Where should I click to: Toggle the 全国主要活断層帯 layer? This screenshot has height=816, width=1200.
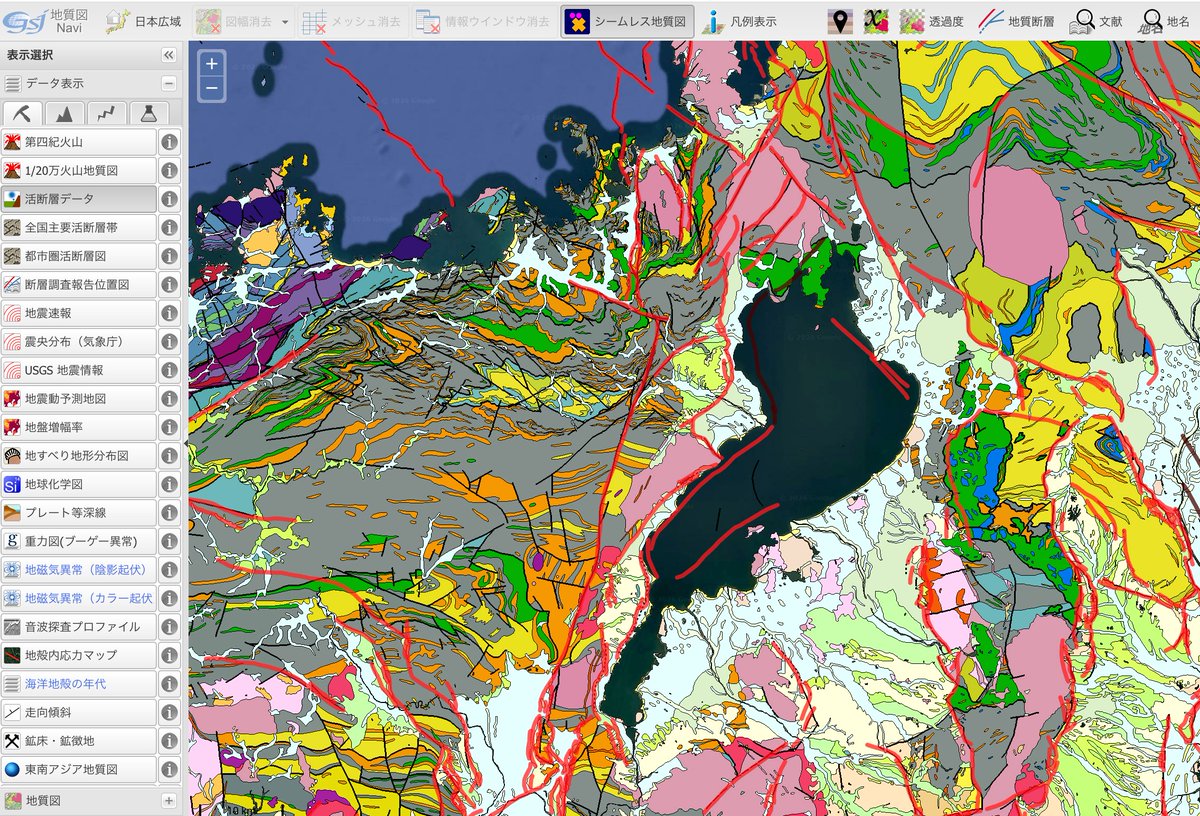click(79, 228)
